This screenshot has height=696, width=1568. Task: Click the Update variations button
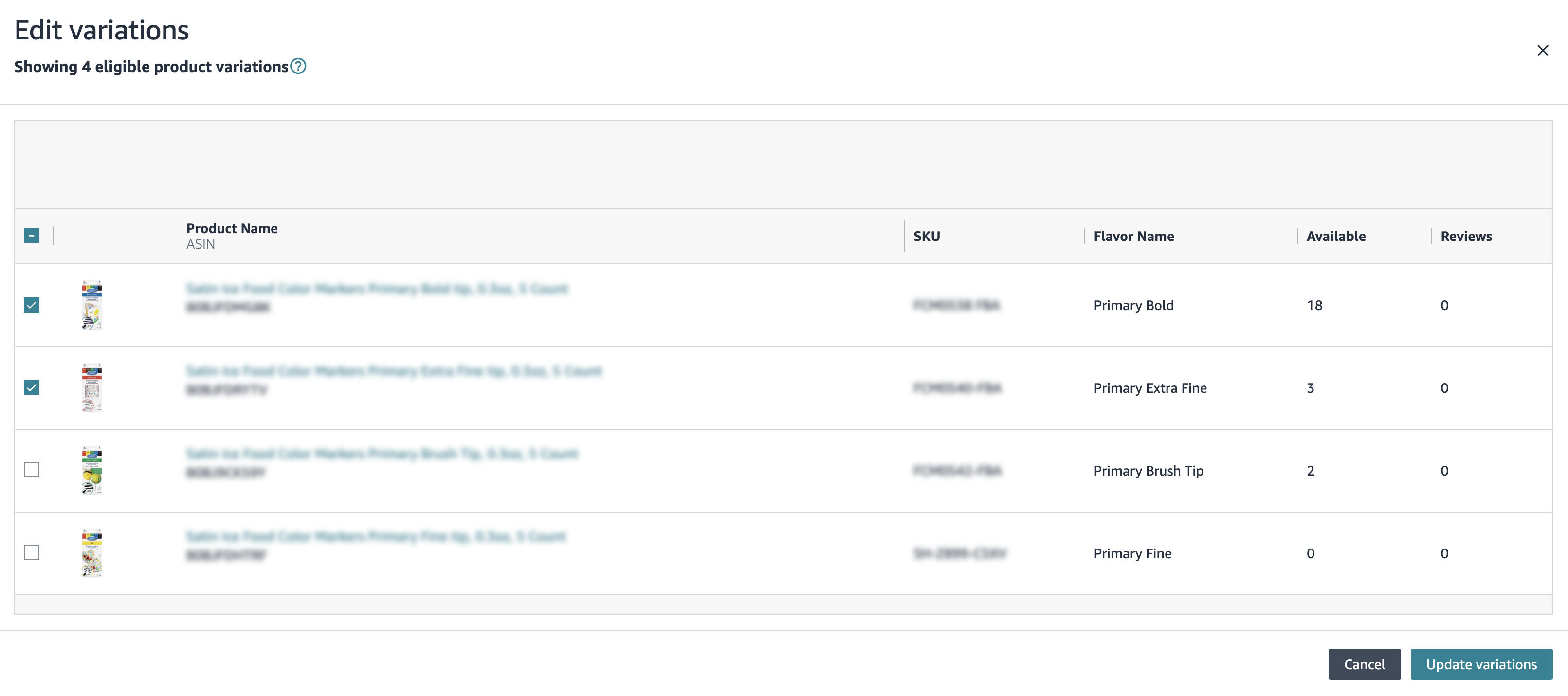pos(1481,664)
